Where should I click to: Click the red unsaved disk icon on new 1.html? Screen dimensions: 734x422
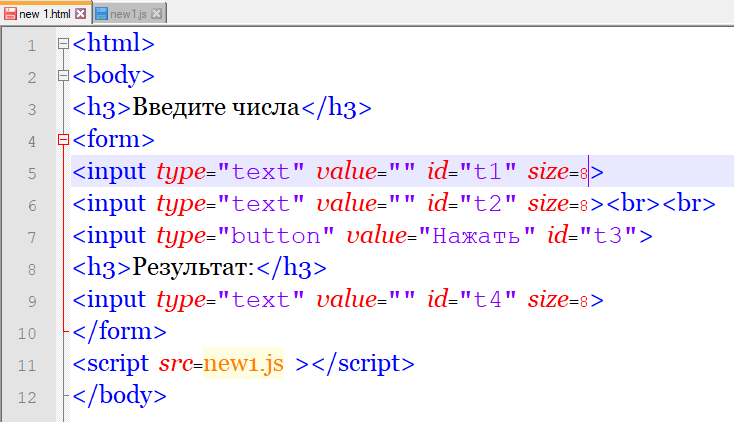coord(10,13)
